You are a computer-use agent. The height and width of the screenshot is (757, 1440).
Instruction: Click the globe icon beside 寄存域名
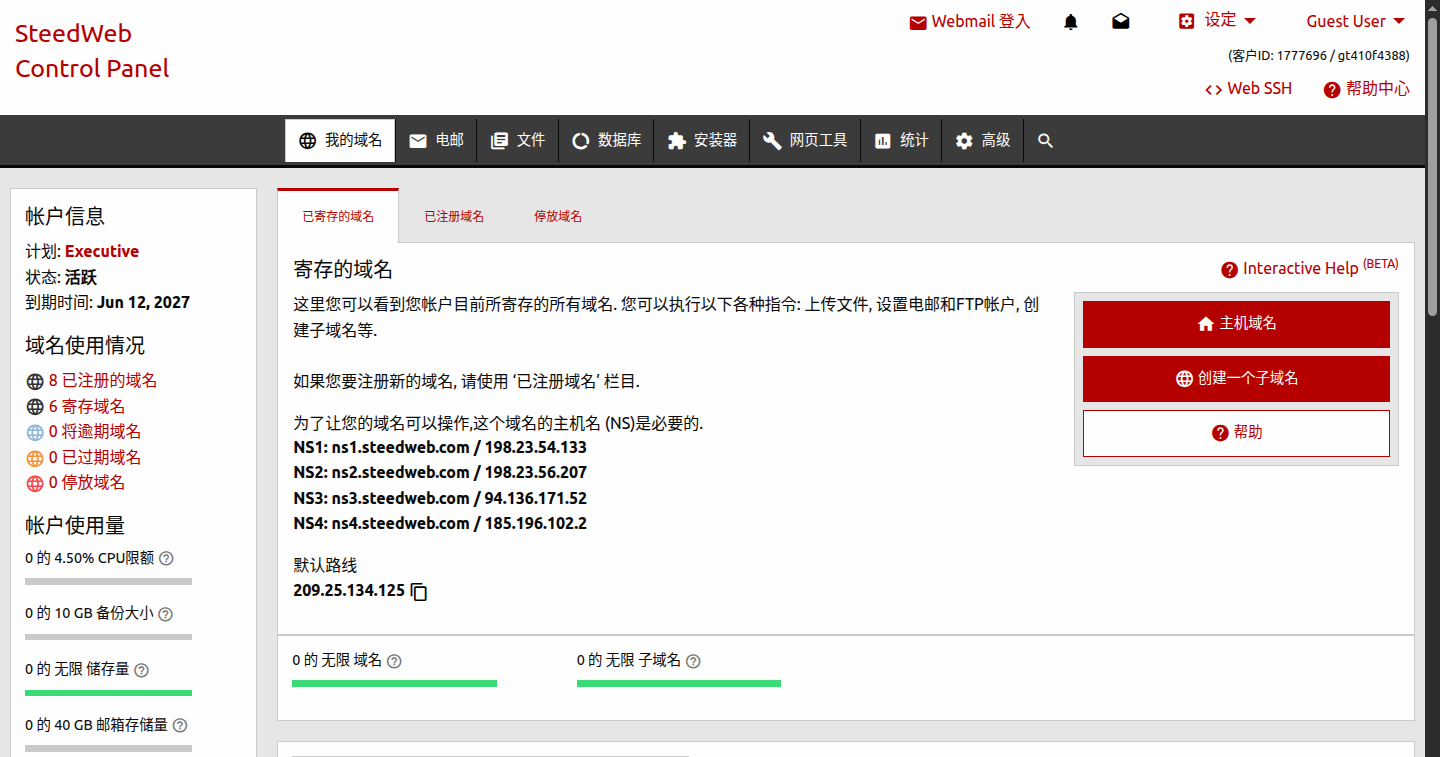click(35, 407)
